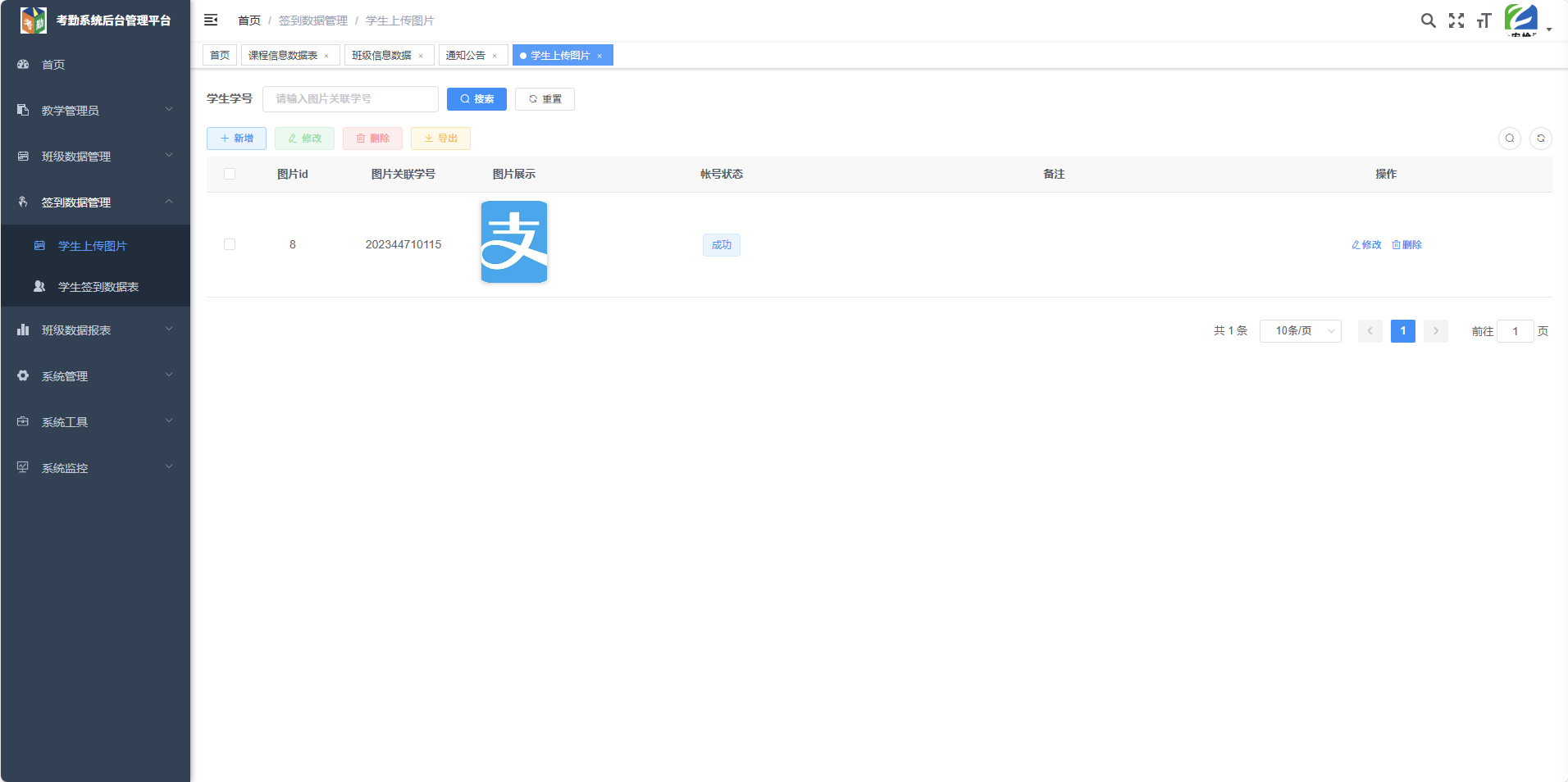The width and height of the screenshot is (1568, 782).
Task: Select all rows with header checkbox
Action: tap(230, 174)
